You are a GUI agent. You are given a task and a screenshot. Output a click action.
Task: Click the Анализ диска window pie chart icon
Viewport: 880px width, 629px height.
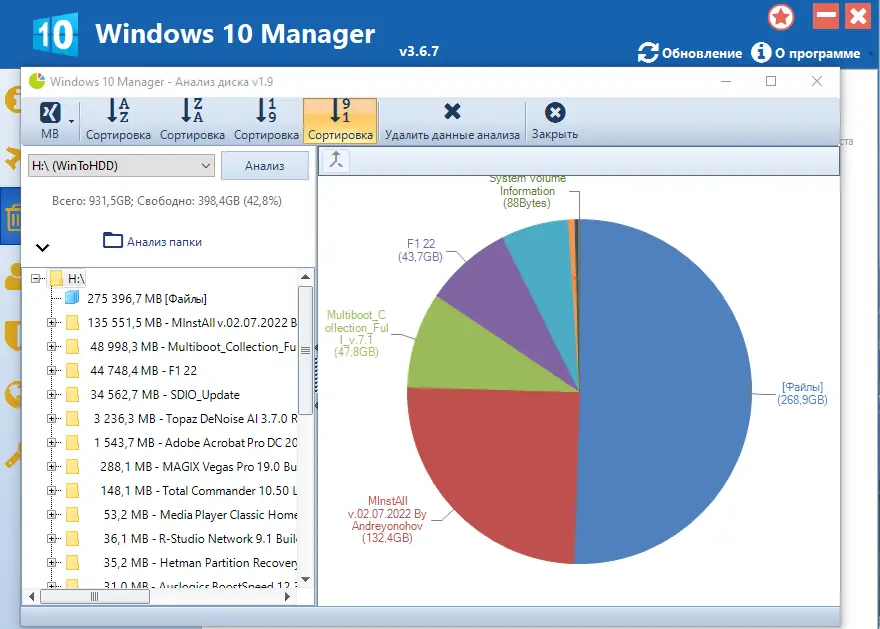pyautogui.click(x=37, y=81)
